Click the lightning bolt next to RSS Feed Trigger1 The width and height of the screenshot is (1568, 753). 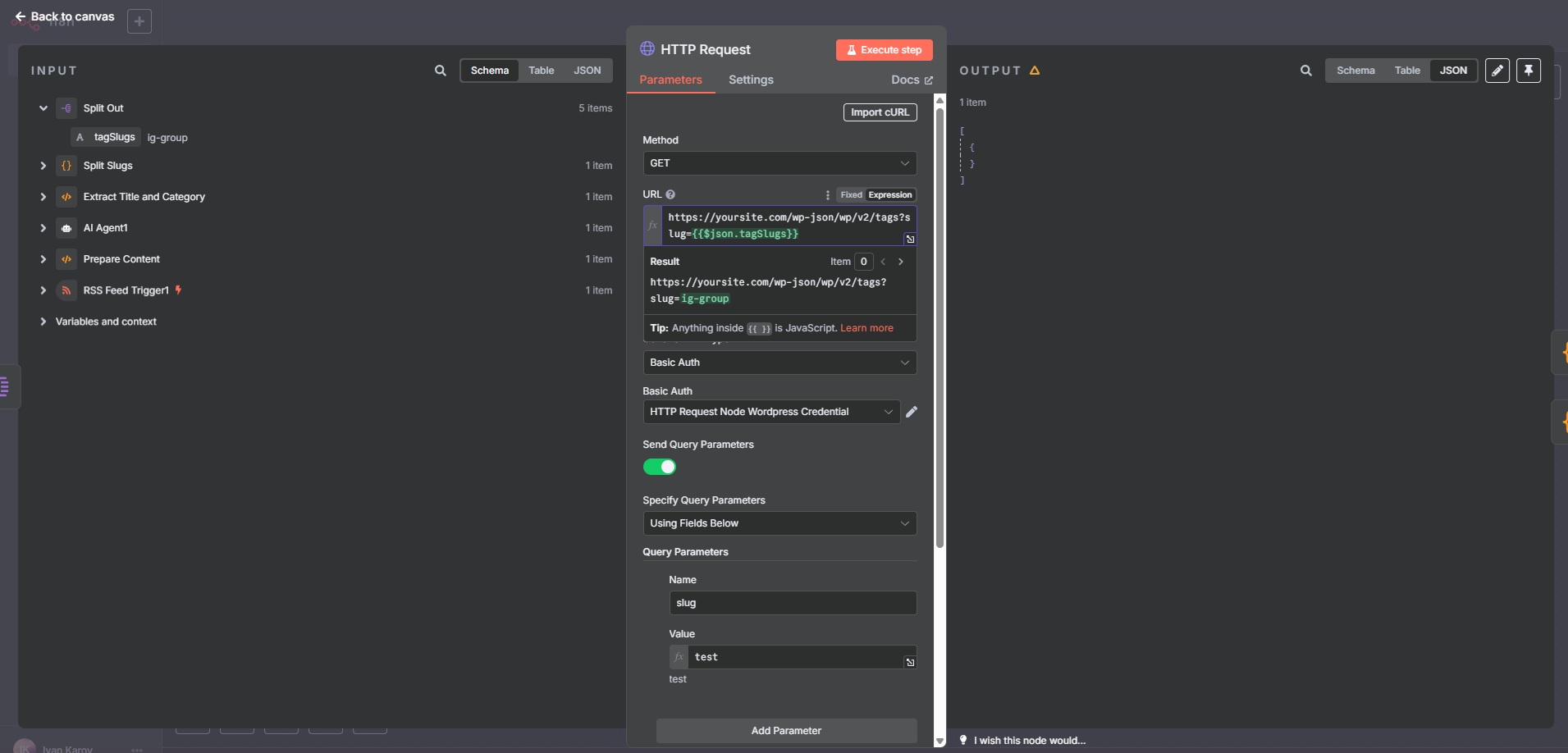click(178, 290)
